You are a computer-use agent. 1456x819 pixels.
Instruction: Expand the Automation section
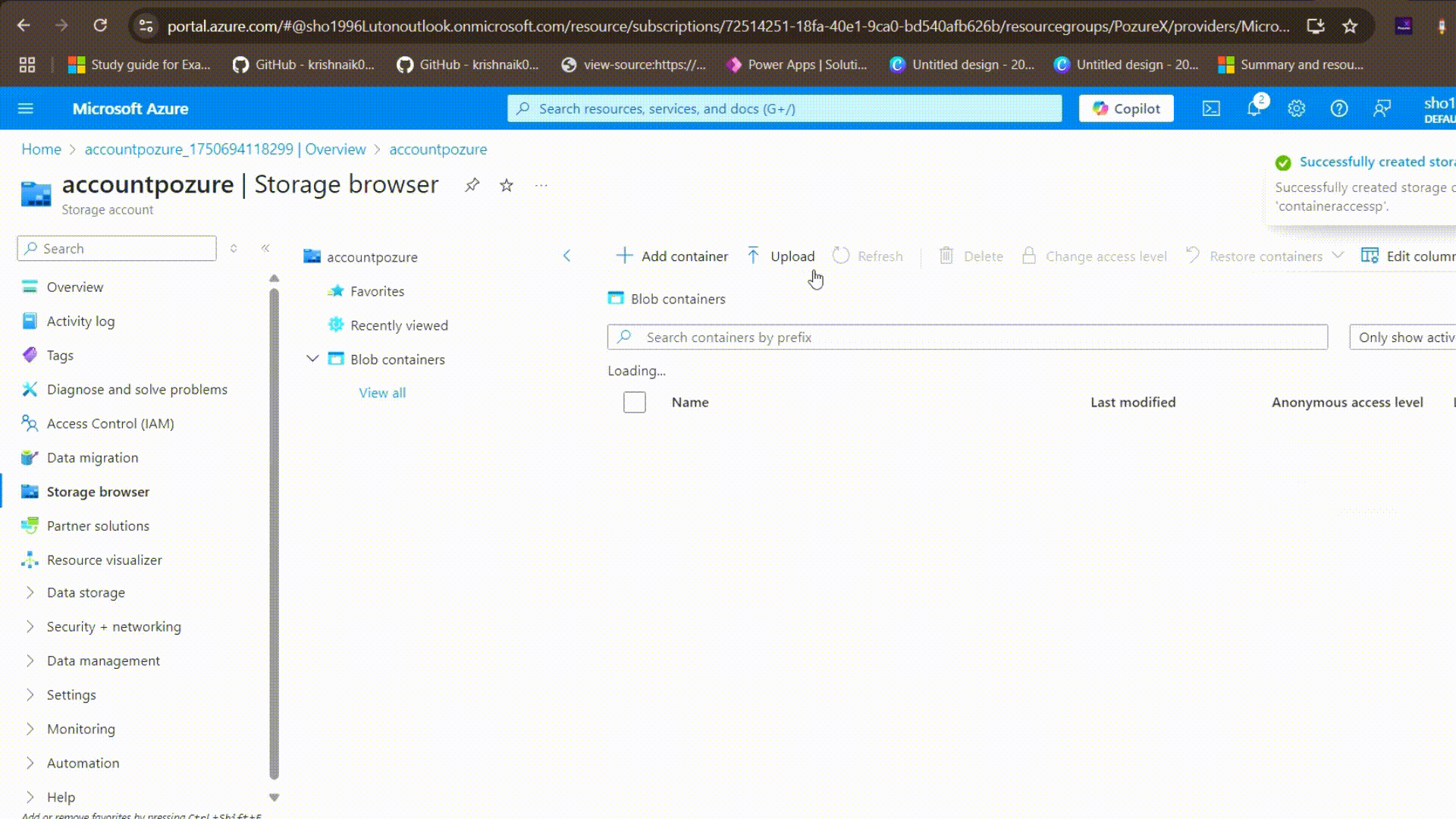click(x=30, y=763)
